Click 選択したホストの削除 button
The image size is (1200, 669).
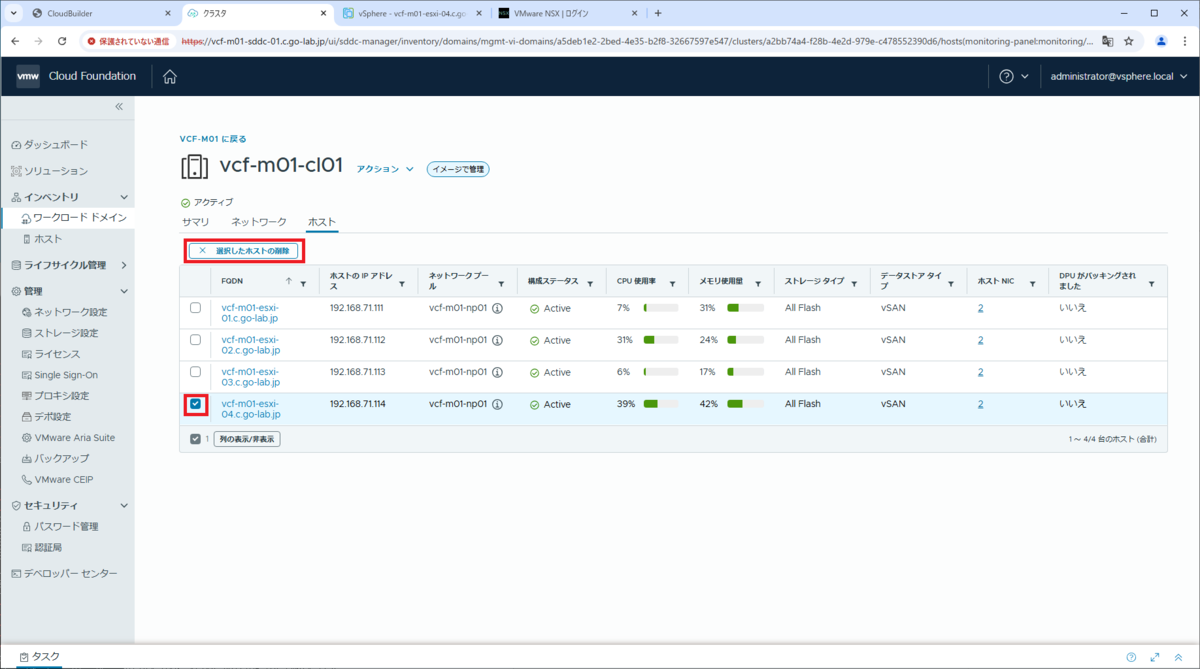coord(244,250)
